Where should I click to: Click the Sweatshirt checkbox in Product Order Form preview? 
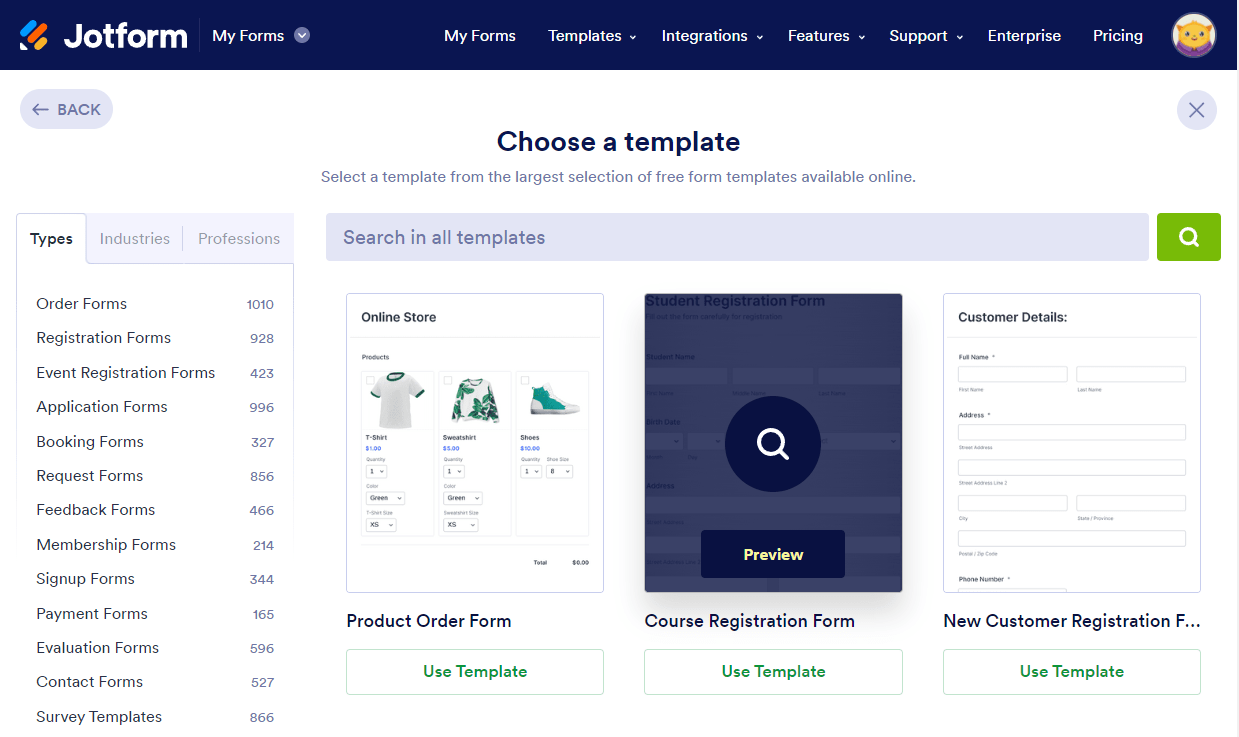click(x=448, y=380)
